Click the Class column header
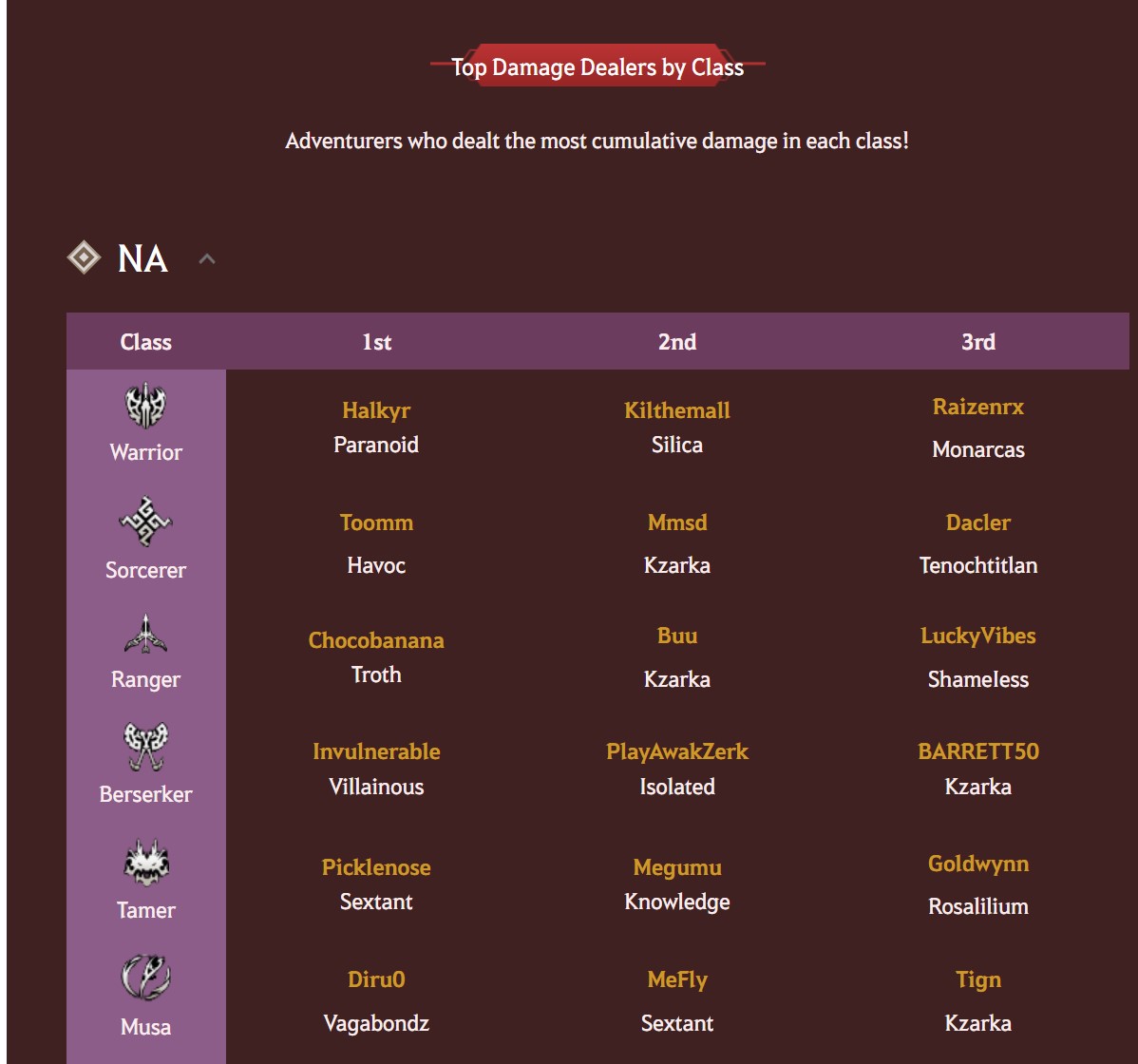Image resolution: width=1138 pixels, height=1064 pixels. click(144, 342)
